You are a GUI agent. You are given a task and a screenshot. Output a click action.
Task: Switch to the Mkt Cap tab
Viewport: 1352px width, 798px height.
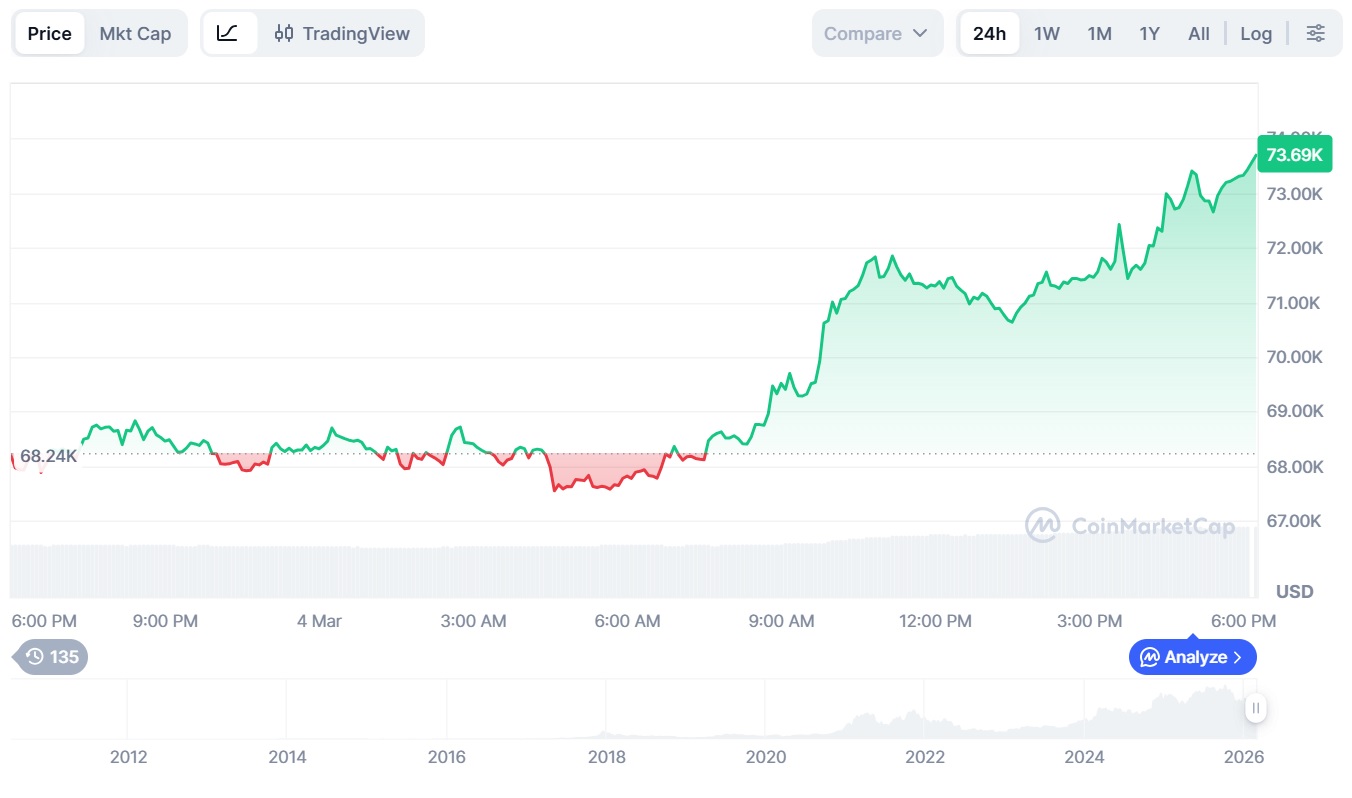(x=135, y=33)
